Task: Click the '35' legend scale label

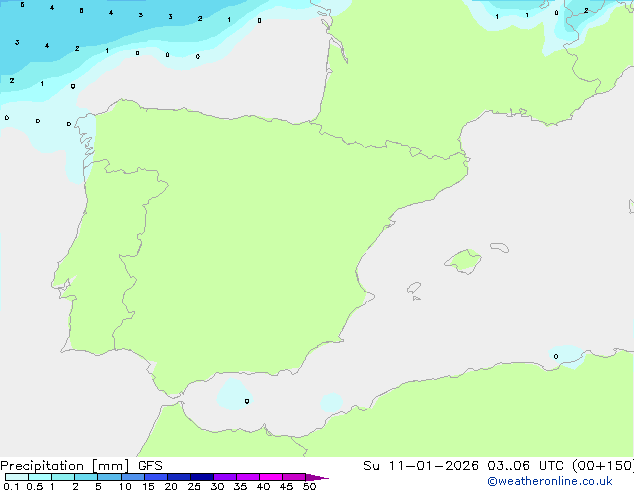Action: tap(240, 486)
